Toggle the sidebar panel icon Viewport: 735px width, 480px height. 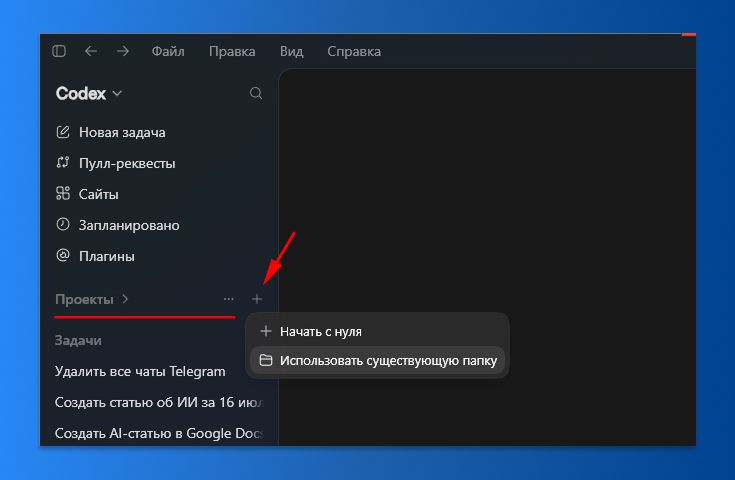(x=59, y=51)
